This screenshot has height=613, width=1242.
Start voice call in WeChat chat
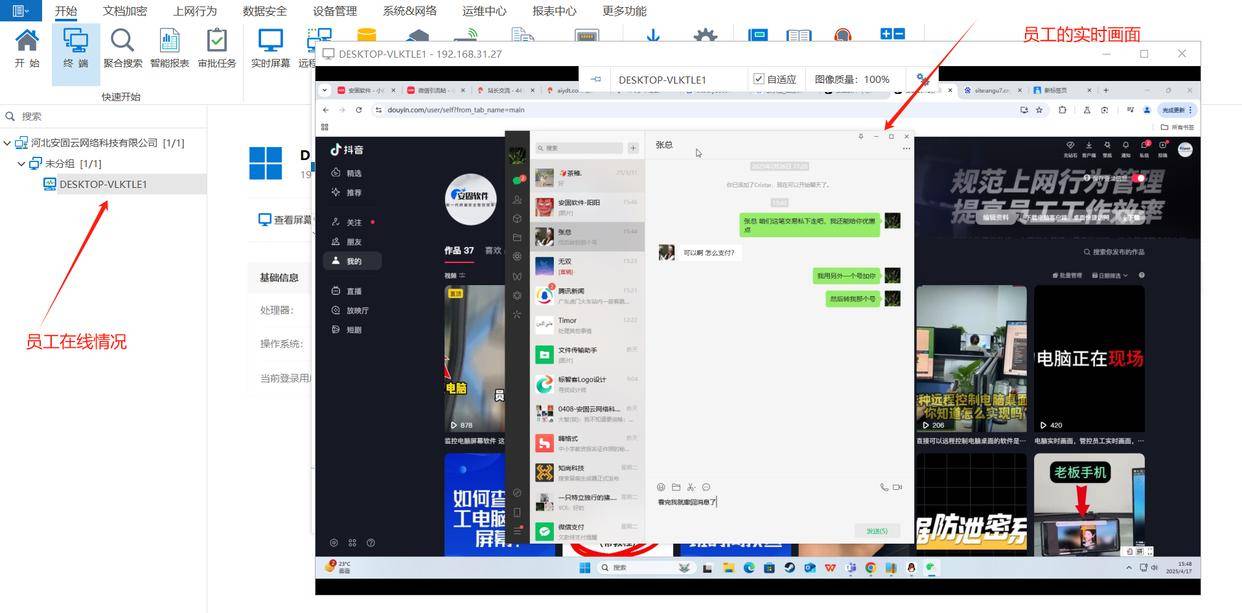click(884, 487)
